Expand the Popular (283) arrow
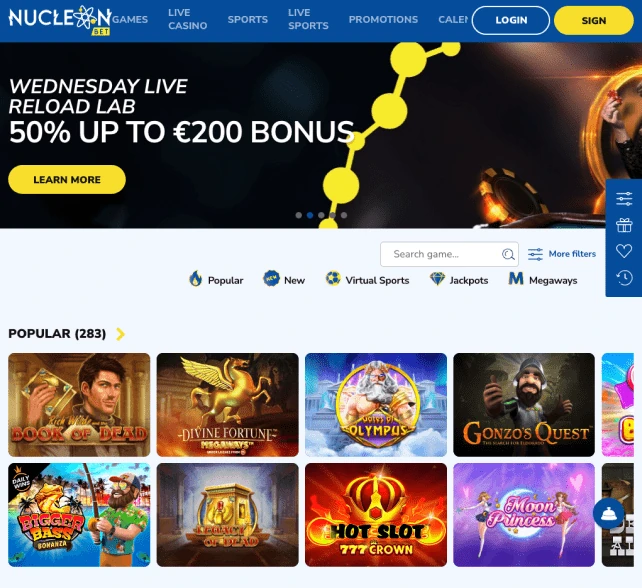The height and width of the screenshot is (588, 642). (x=120, y=334)
